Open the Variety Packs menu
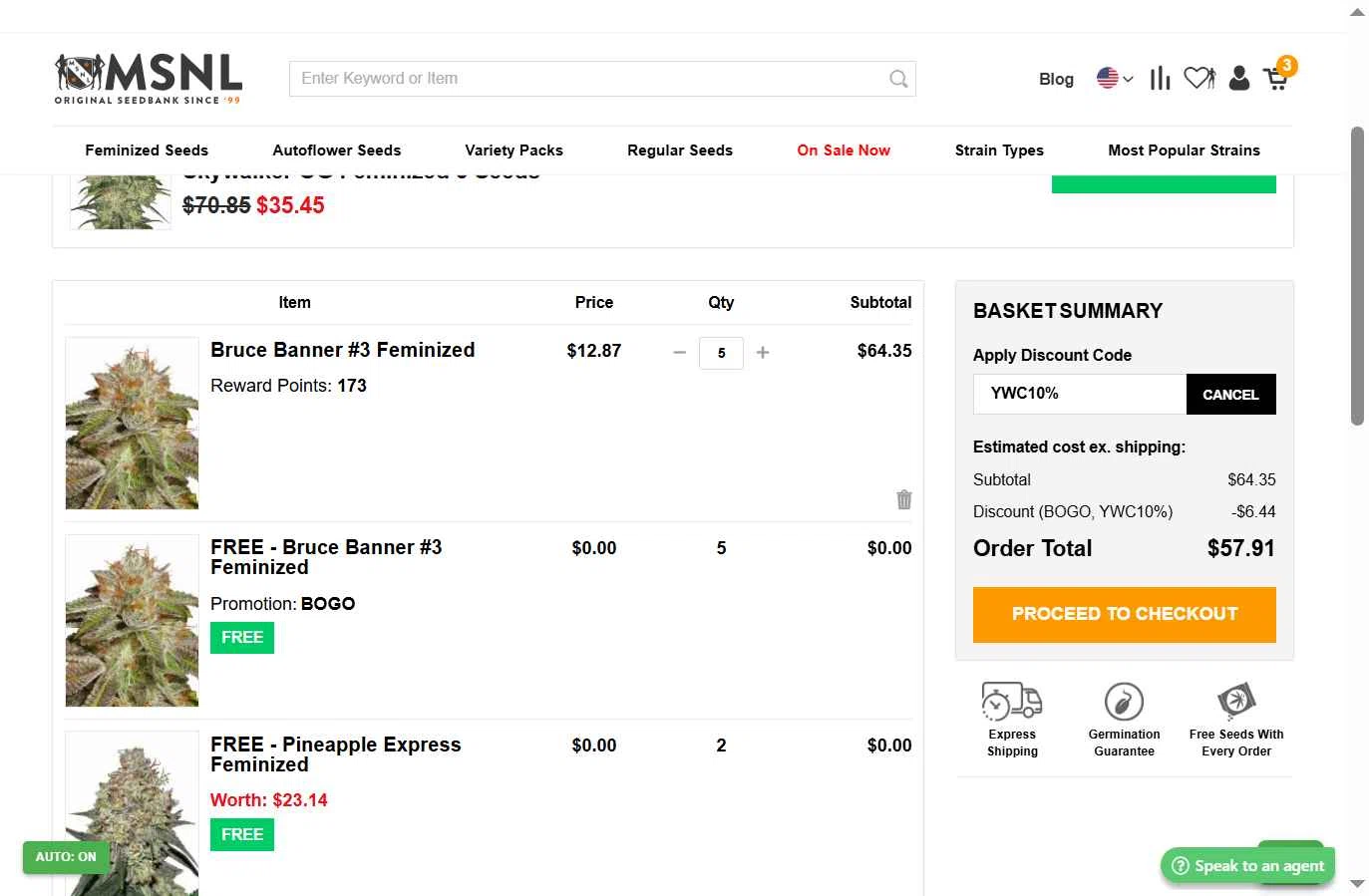 (x=513, y=150)
